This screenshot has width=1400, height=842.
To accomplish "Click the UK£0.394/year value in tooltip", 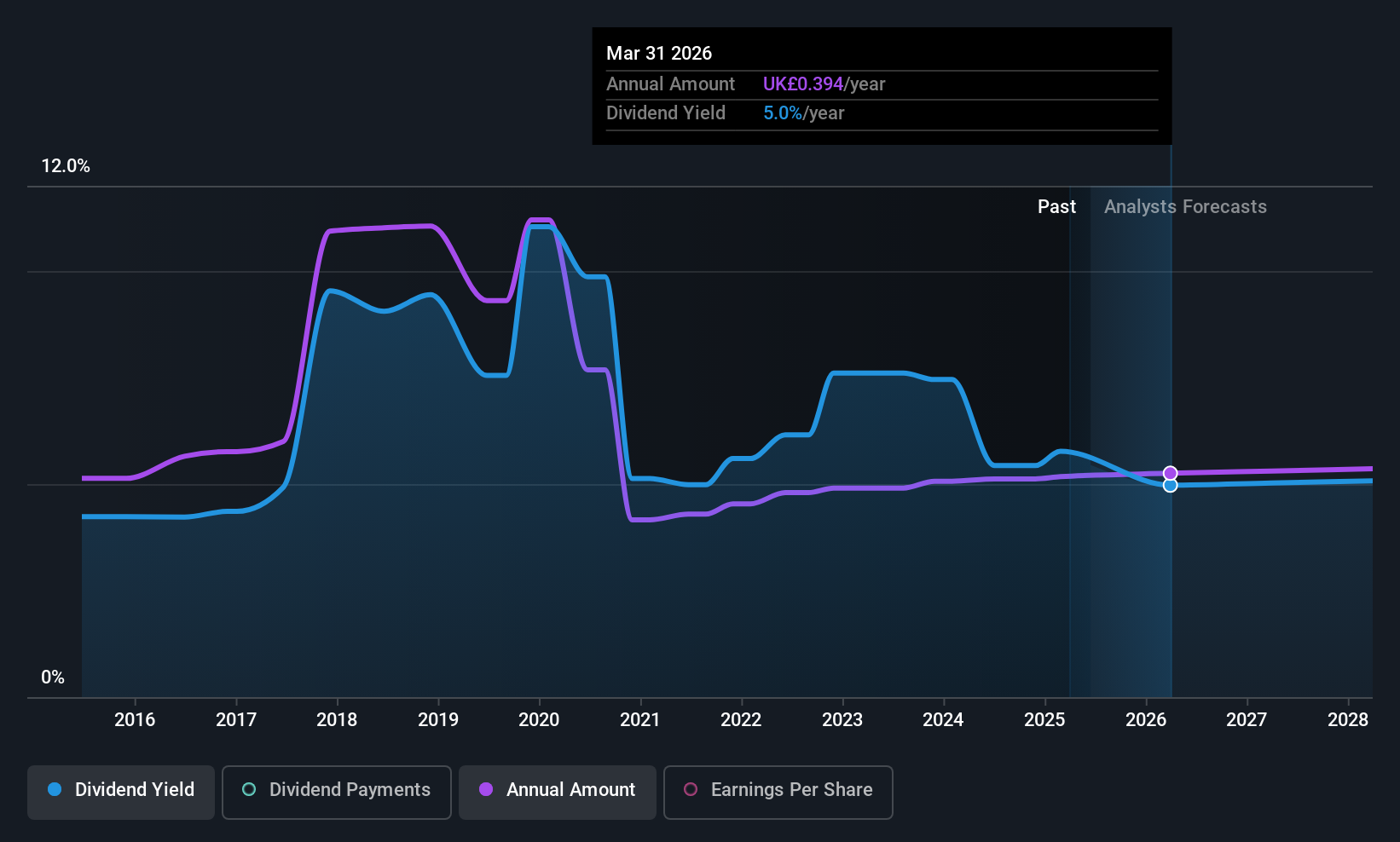I will pyautogui.click(x=824, y=84).
